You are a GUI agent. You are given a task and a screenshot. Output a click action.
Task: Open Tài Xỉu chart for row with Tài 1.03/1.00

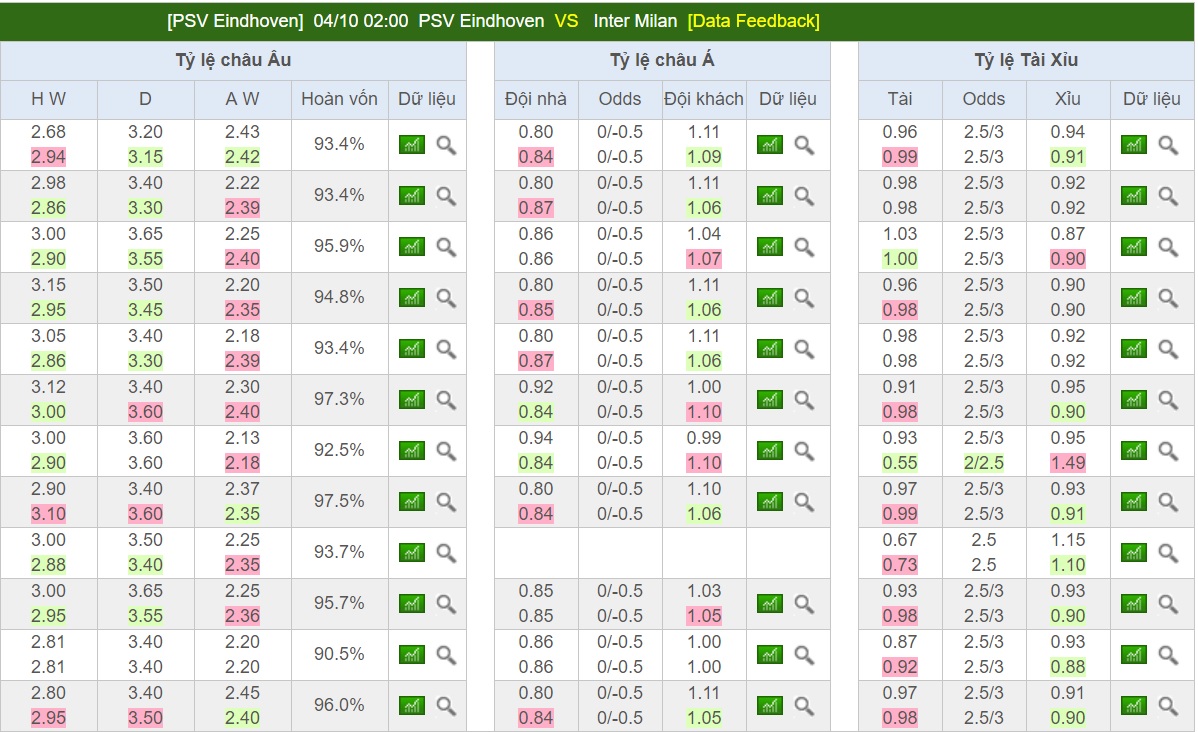(1134, 247)
